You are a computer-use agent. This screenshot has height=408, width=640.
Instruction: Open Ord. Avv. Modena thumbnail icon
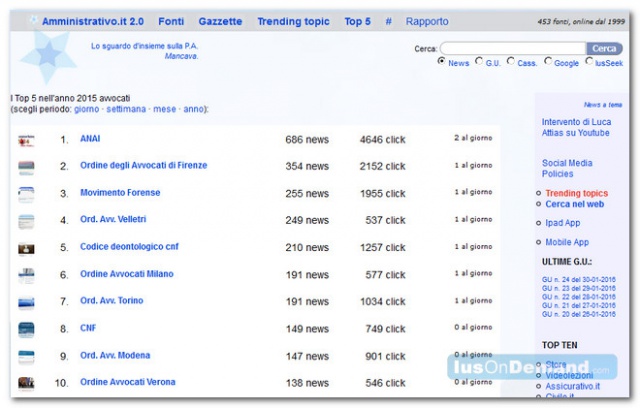(26, 357)
